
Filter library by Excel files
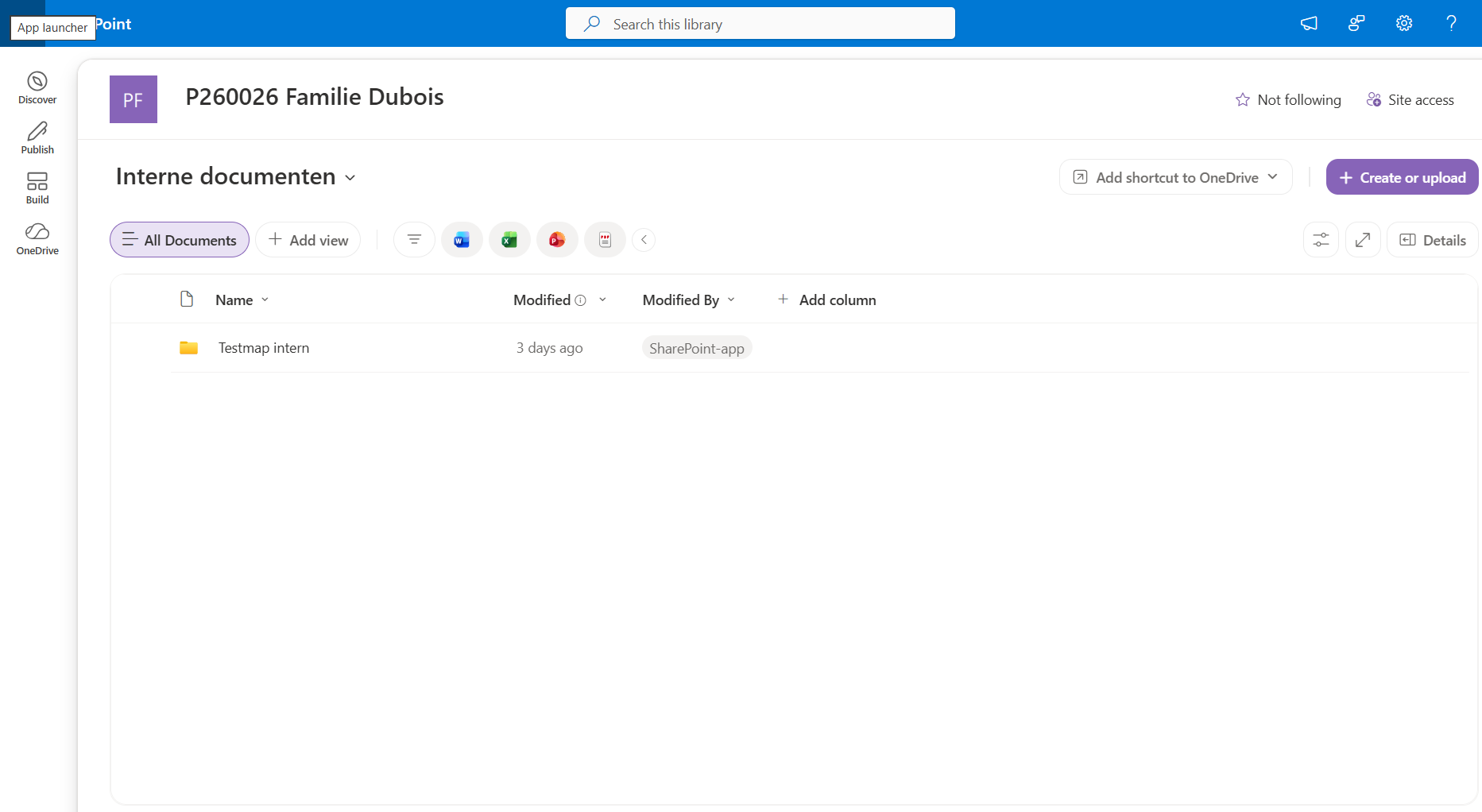tap(509, 240)
